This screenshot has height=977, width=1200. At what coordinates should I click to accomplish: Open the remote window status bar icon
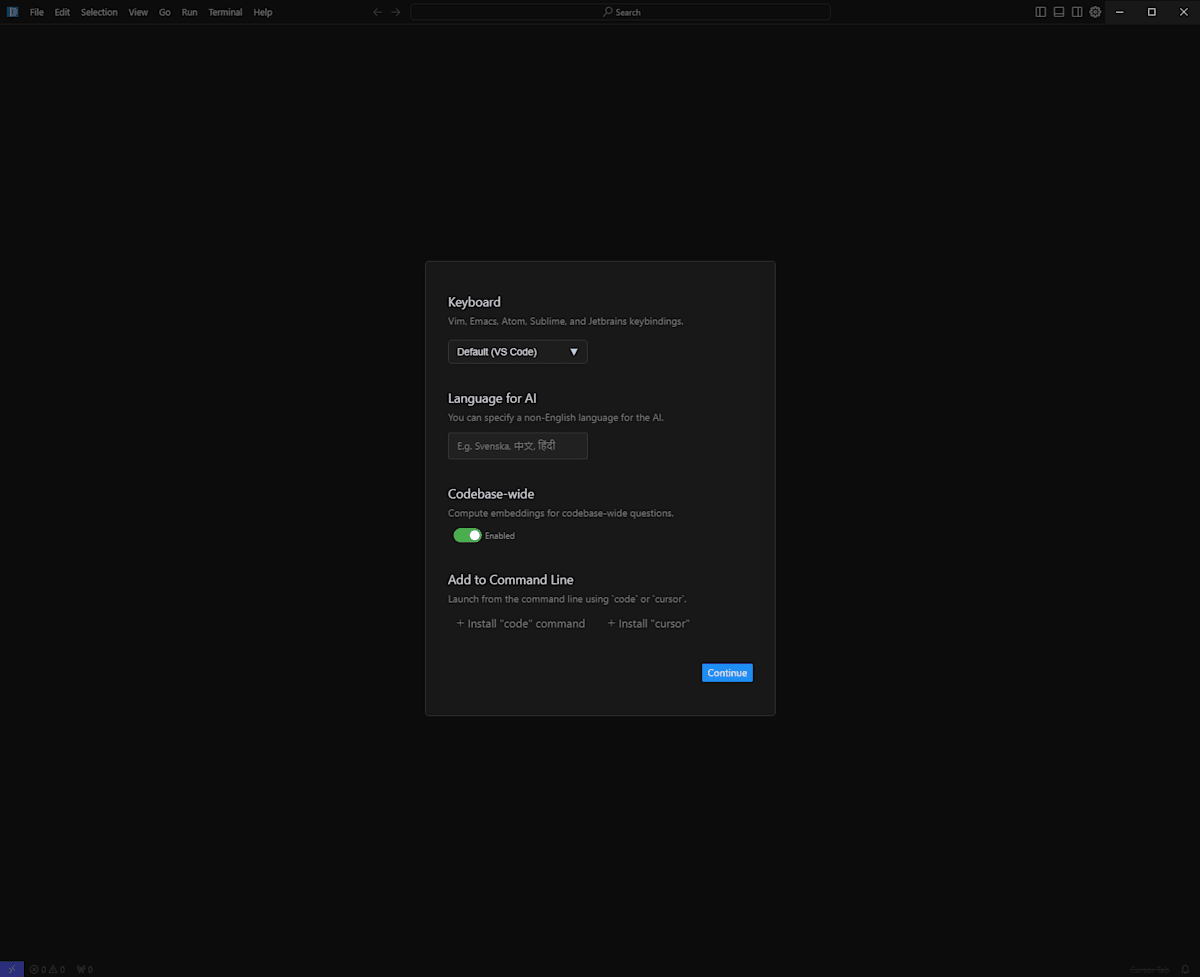(x=12, y=969)
